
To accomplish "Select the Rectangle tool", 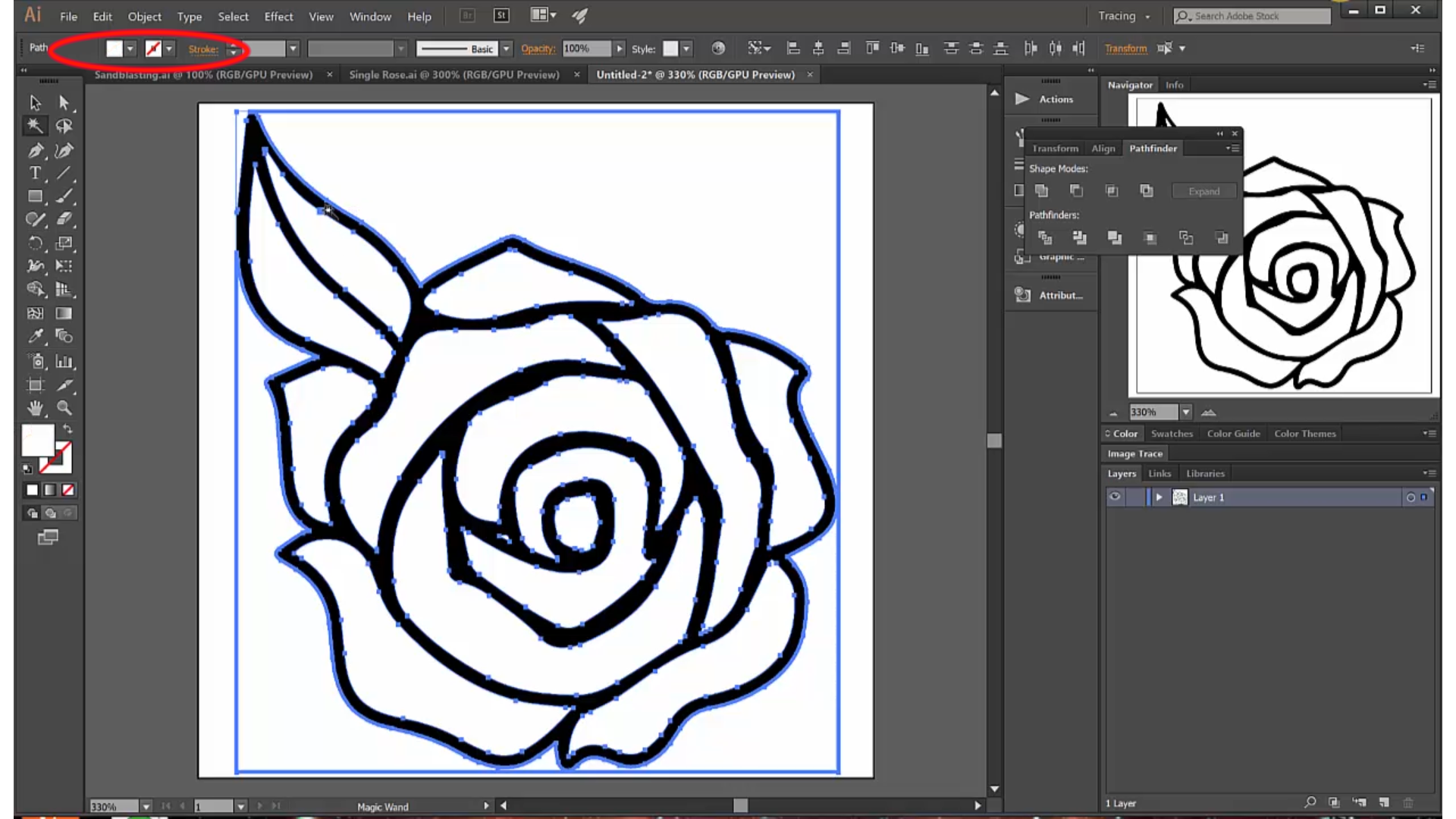I will [35, 196].
